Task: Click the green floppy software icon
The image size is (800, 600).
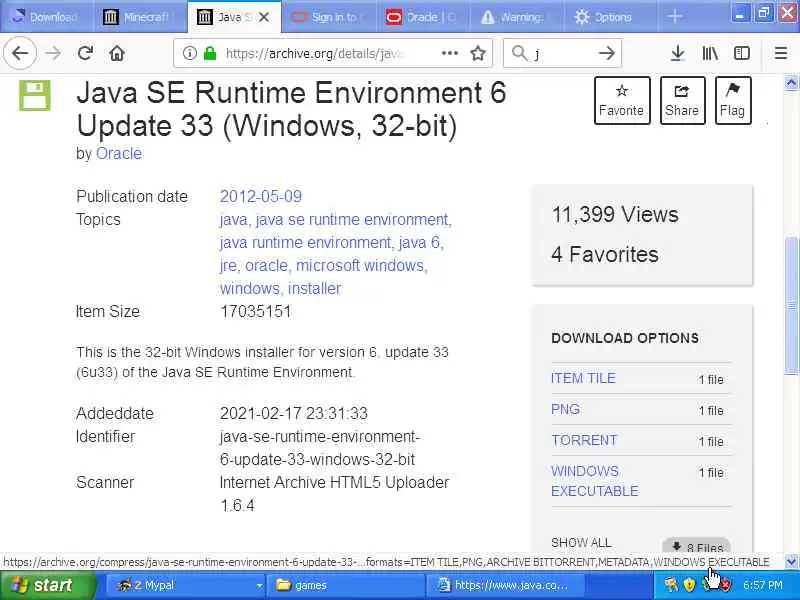Action: click(35, 95)
